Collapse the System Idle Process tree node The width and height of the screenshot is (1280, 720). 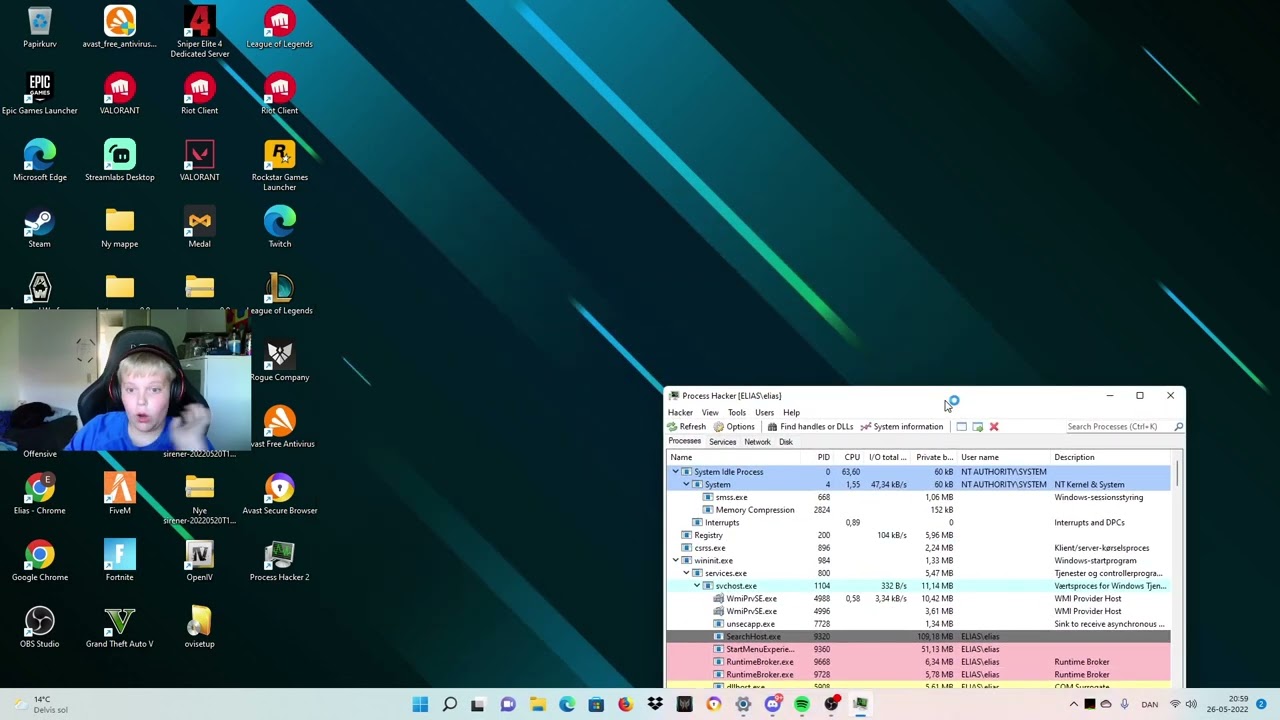(x=675, y=472)
